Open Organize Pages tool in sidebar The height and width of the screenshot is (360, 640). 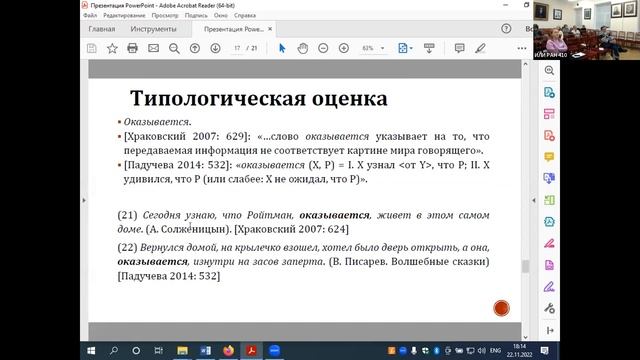pos(549,114)
